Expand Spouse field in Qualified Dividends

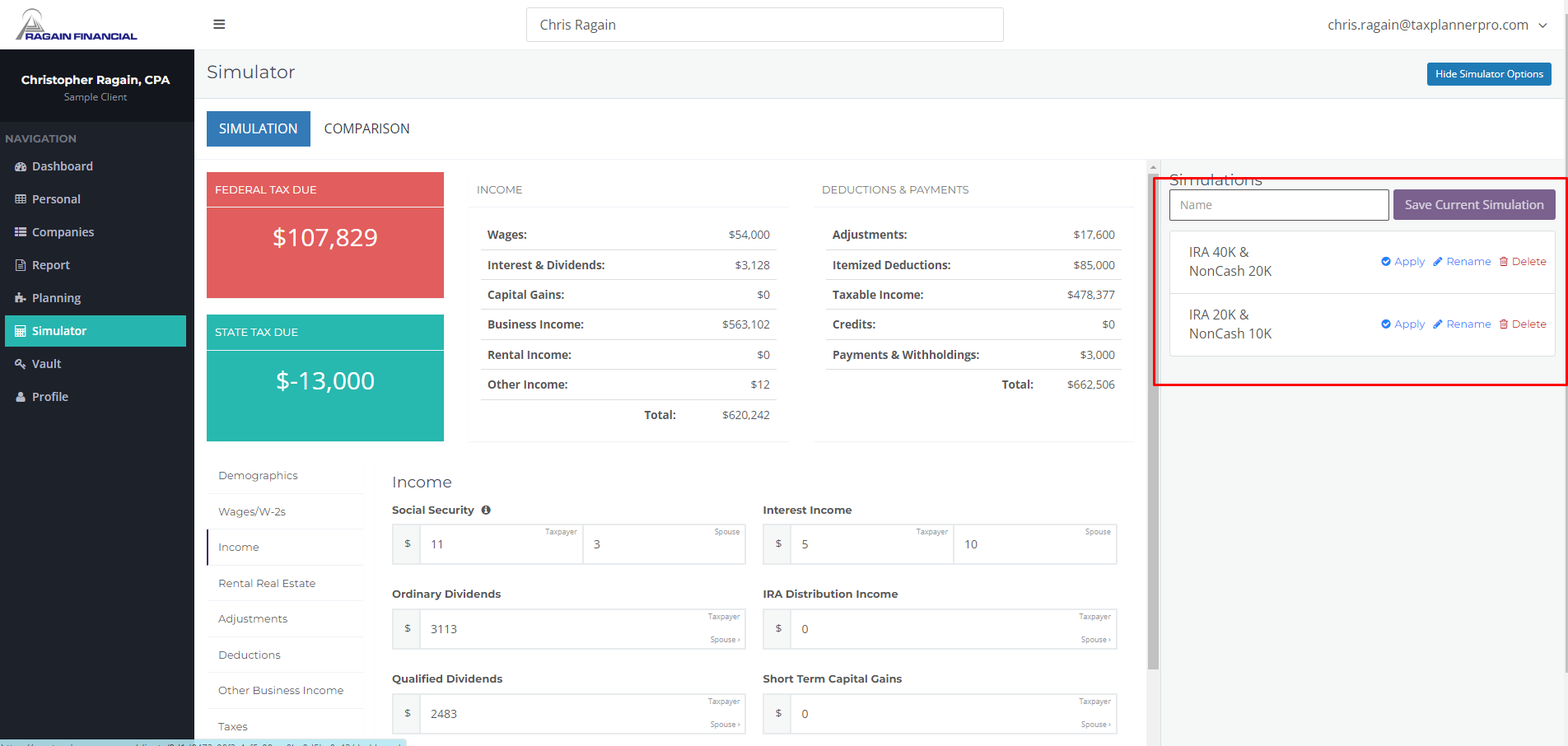725,725
